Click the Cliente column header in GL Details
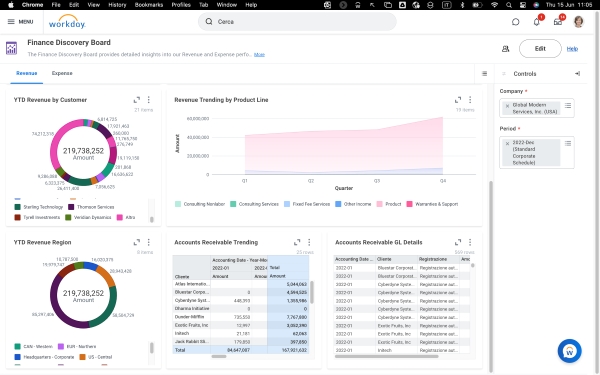 396,259
